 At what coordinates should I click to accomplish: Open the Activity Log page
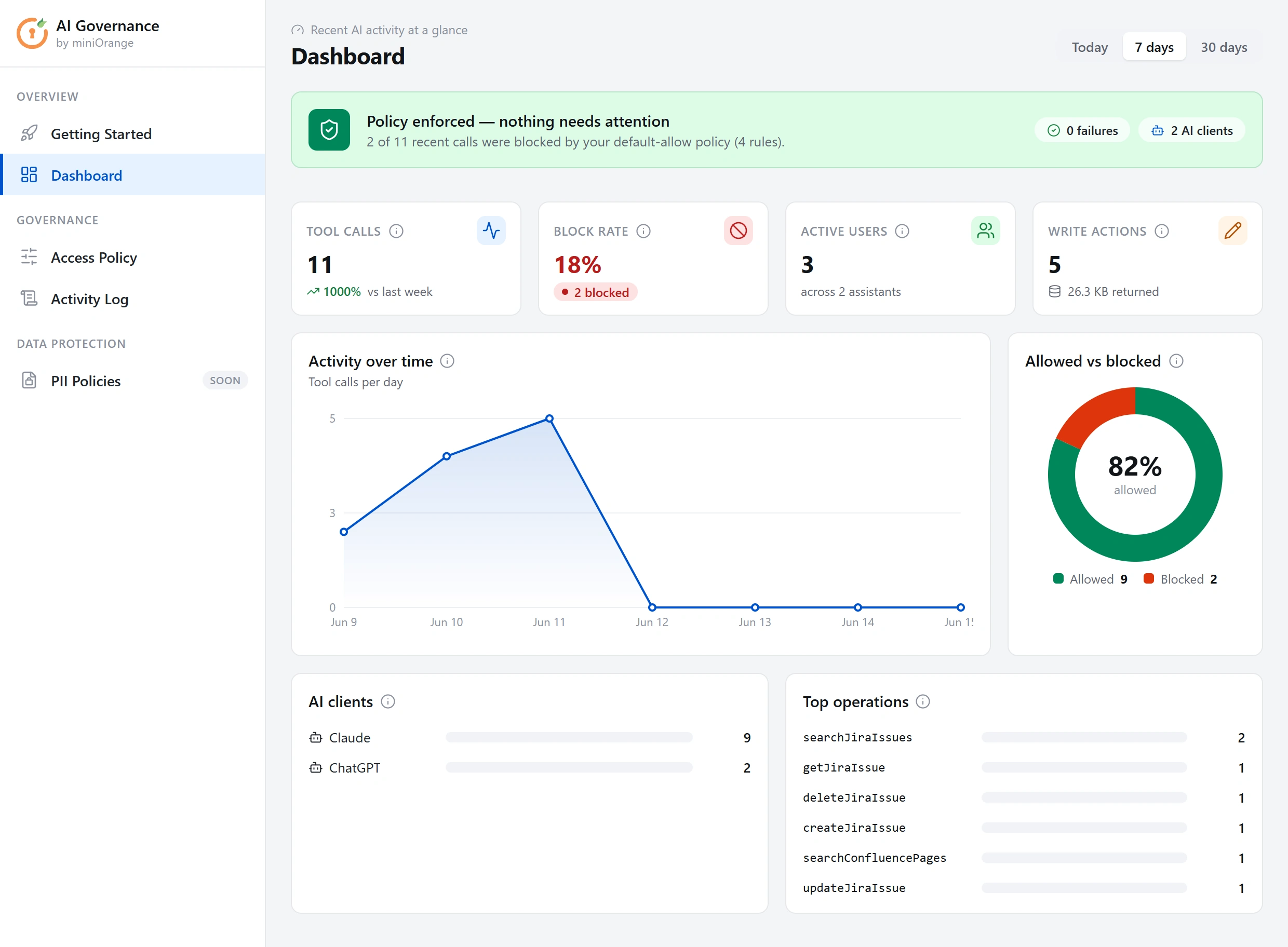132,299
